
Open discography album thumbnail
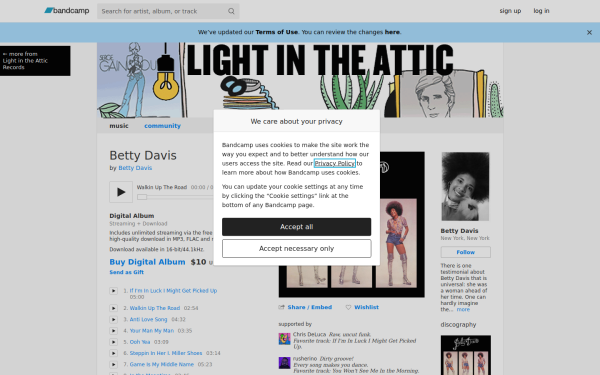point(466,355)
